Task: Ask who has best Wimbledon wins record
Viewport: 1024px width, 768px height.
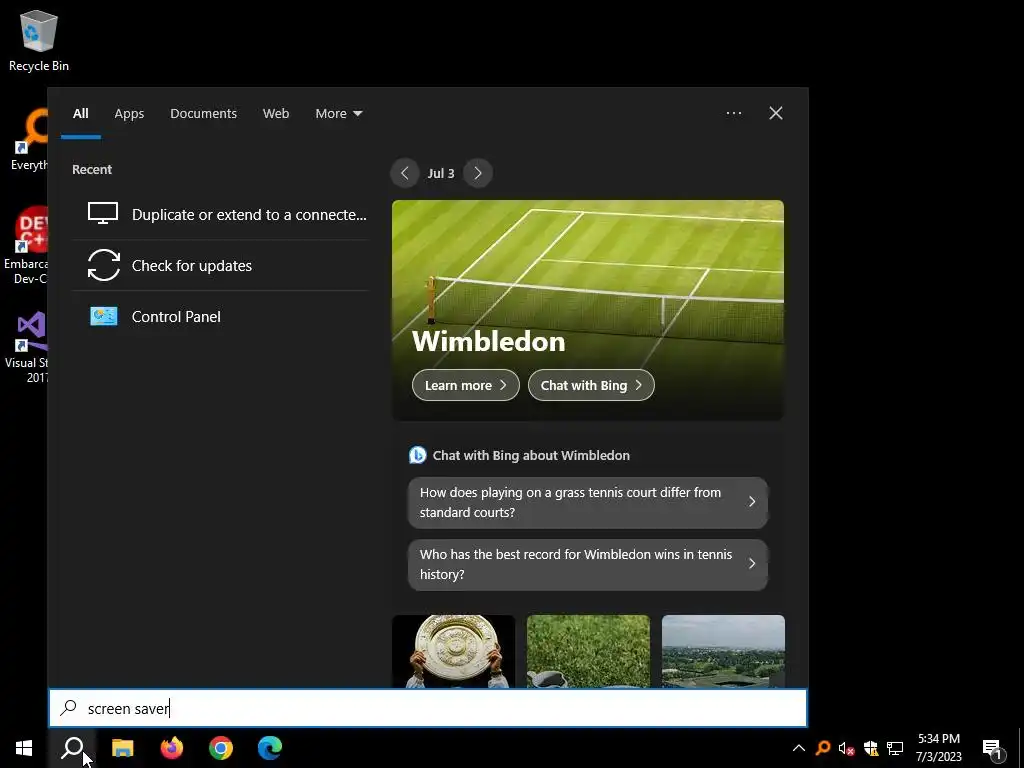Action: [x=588, y=564]
